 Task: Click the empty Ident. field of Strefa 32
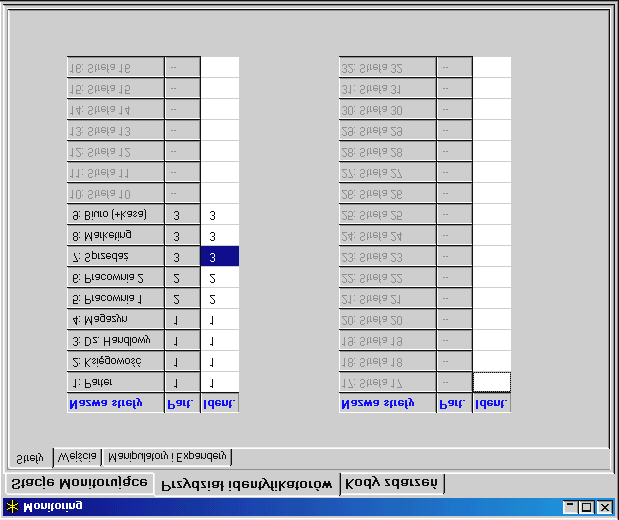492,68
